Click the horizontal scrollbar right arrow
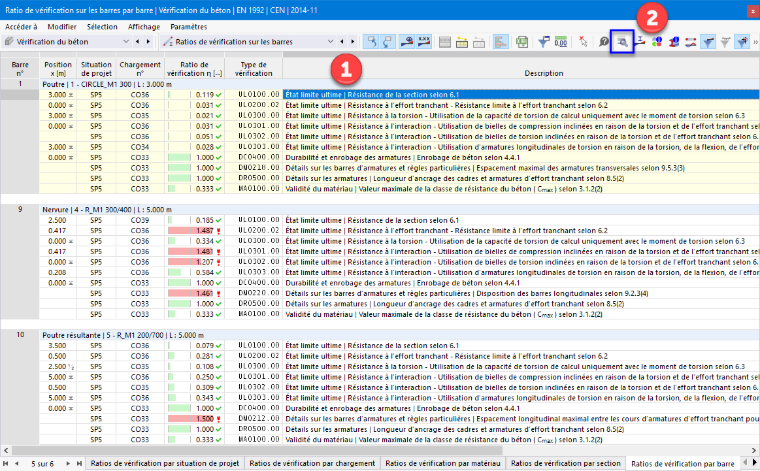Viewport: 760px width, 471px height. pyautogui.click(x=754, y=450)
